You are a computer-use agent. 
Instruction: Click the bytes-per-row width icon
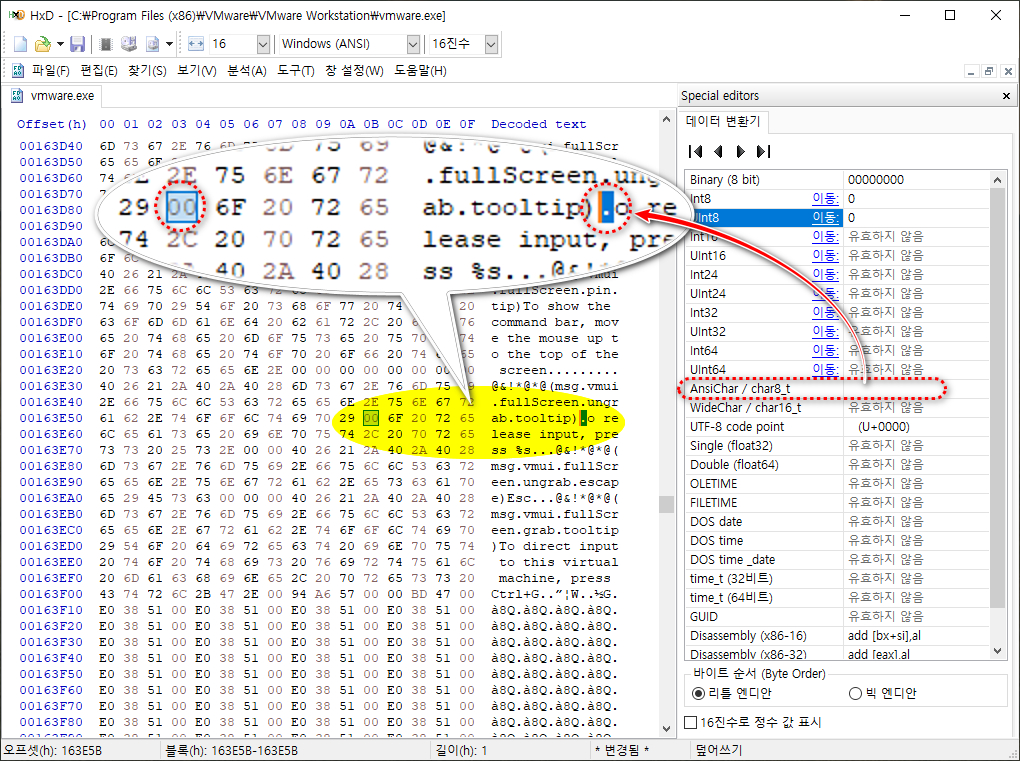(x=196, y=44)
